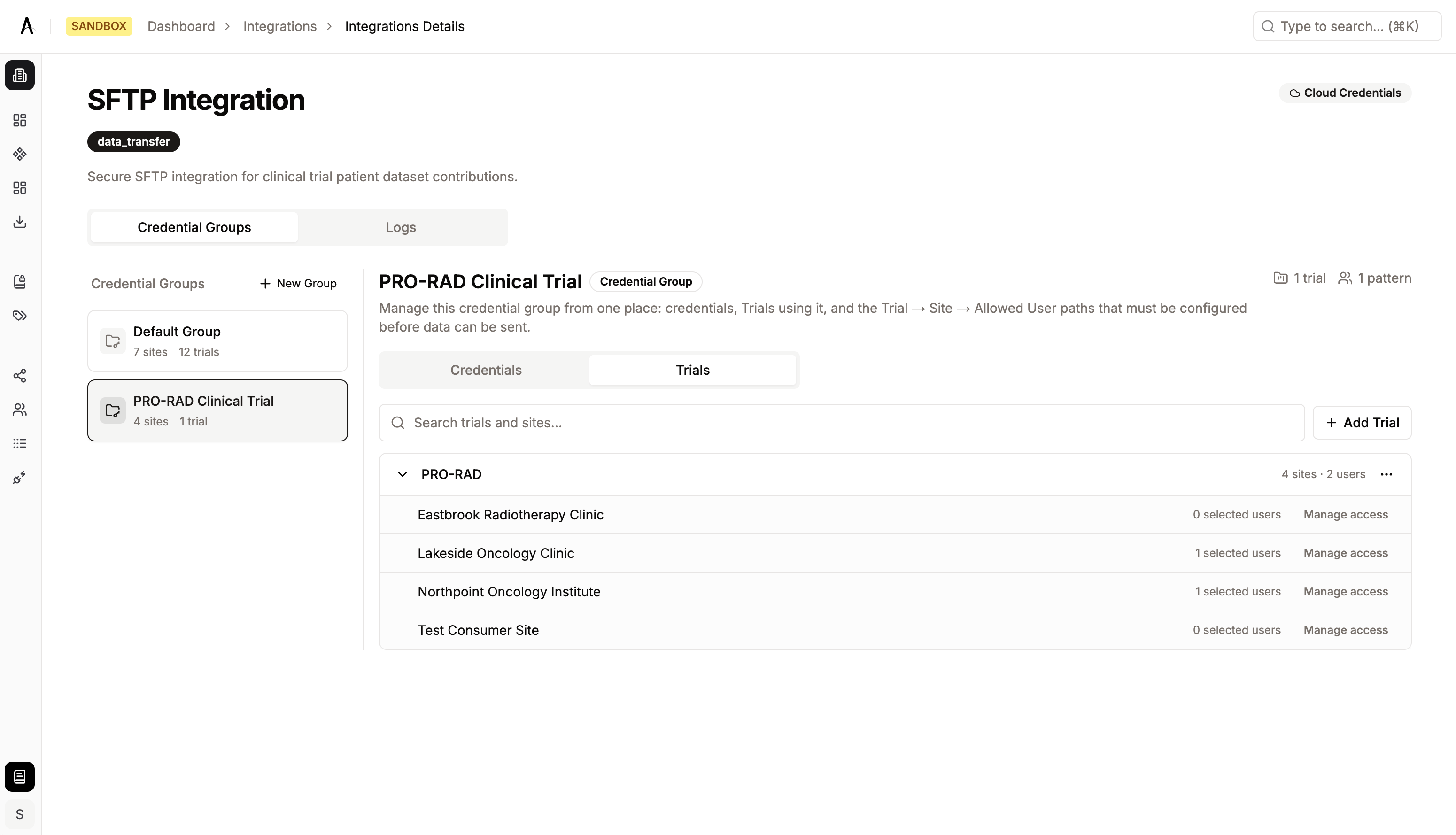Switch to the Logs tab
The image size is (1456, 835).
[401, 227]
